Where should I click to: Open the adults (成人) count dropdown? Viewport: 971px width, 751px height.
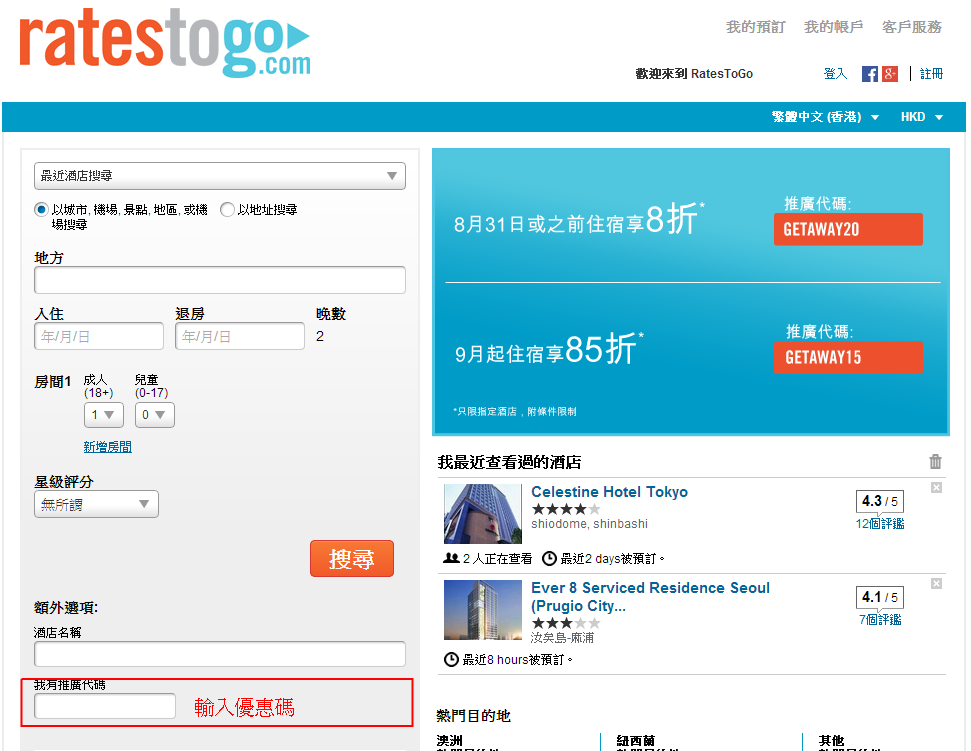pos(104,415)
